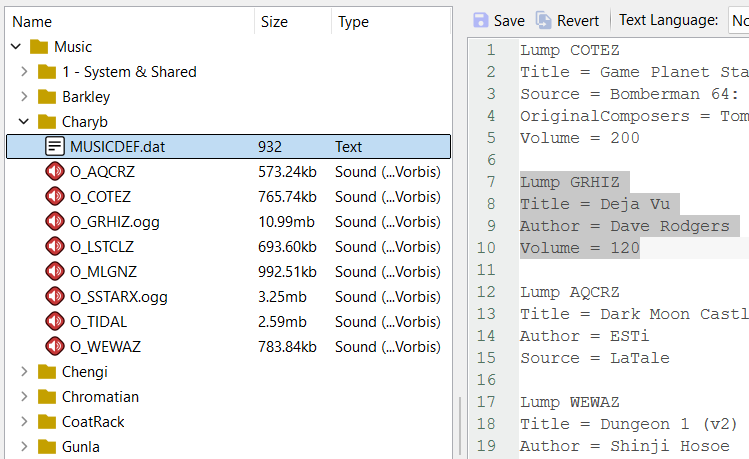Click the O_COTEZ sound icon
This screenshot has height=459, width=749.
pos(54,196)
